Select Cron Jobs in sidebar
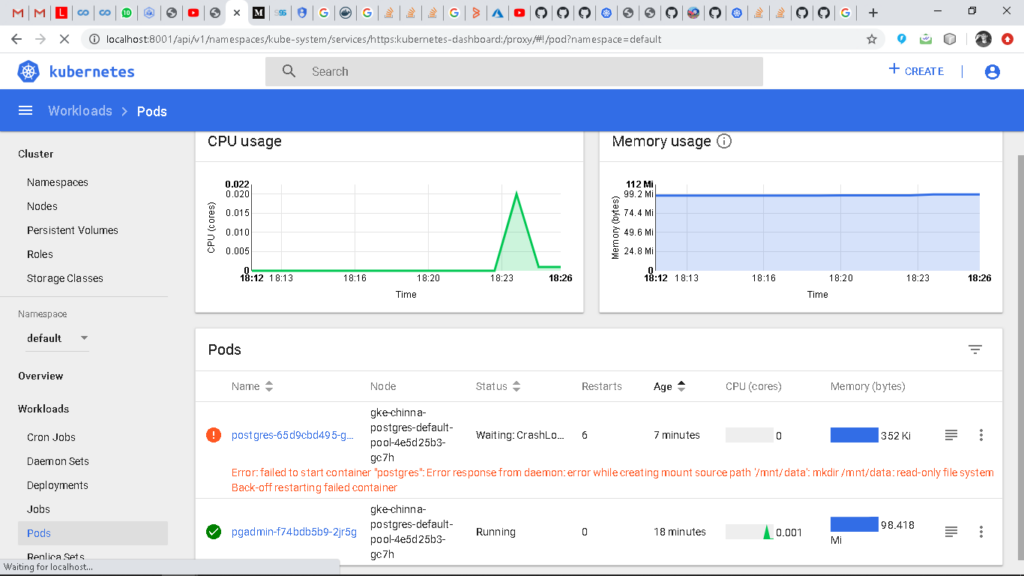The width and height of the screenshot is (1024, 576). pyautogui.click(x=51, y=437)
